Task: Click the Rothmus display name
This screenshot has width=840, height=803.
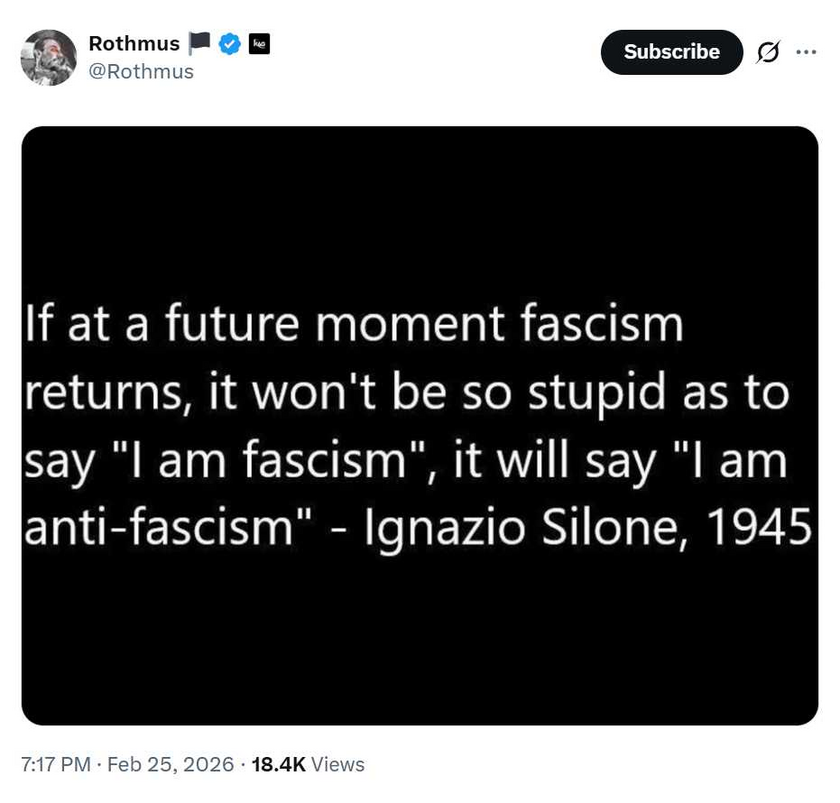Action: click(134, 44)
